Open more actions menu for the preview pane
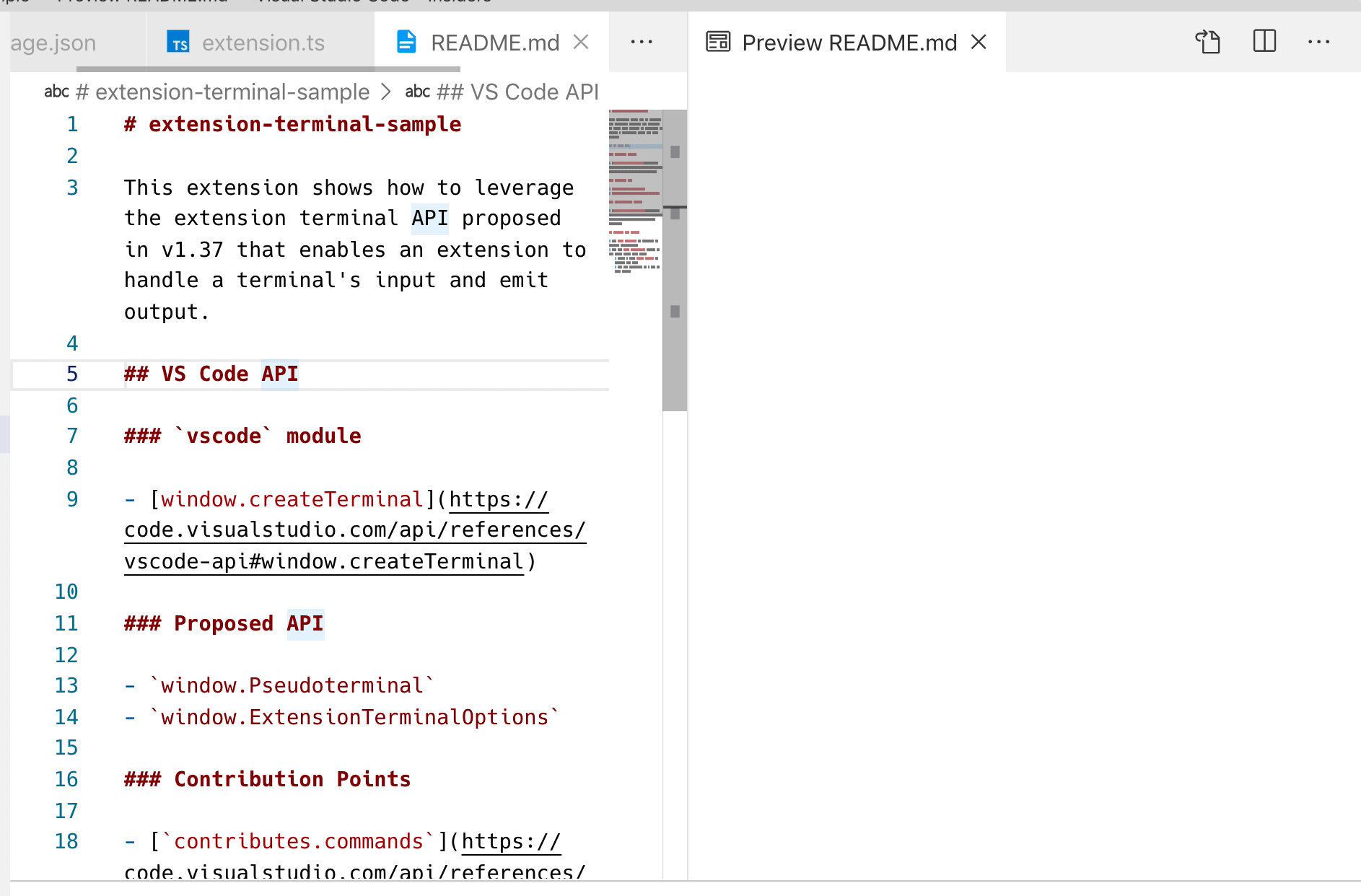 (x=1319, y=43)
